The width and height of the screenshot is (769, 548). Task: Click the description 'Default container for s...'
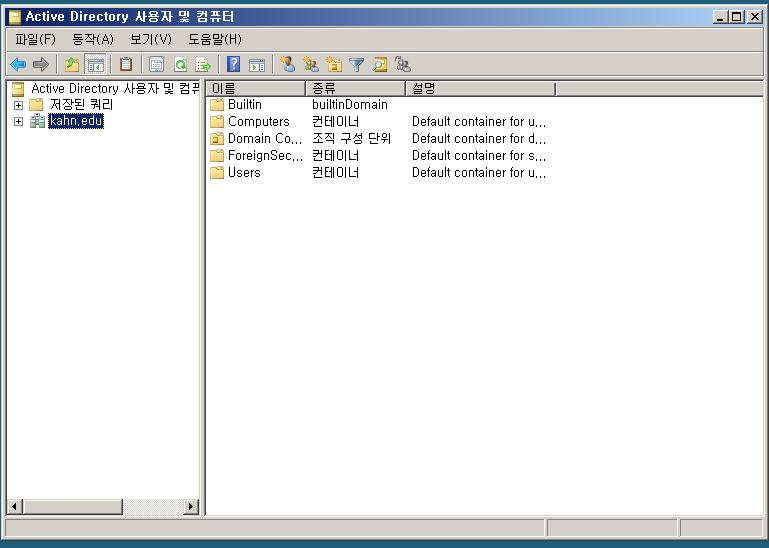tap(479, 156)
